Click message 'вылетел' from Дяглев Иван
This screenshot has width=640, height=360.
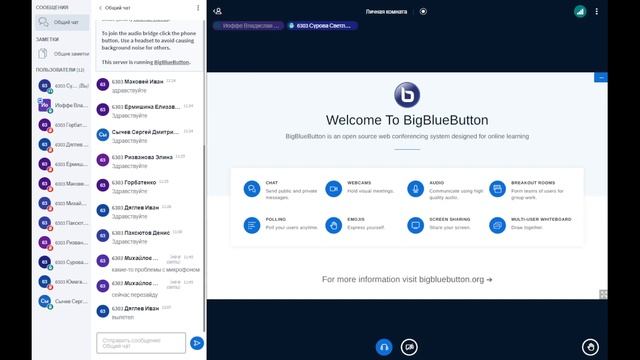(123, 317)
